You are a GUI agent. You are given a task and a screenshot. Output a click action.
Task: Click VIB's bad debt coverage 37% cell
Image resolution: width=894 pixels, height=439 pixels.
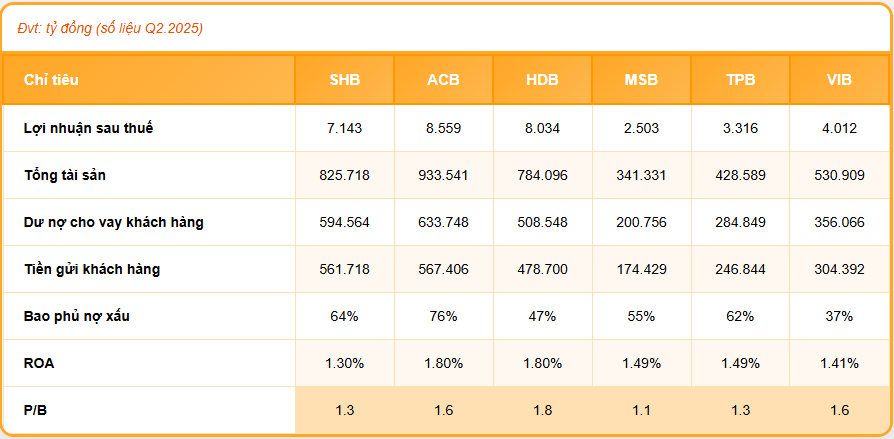click(839, 316)
